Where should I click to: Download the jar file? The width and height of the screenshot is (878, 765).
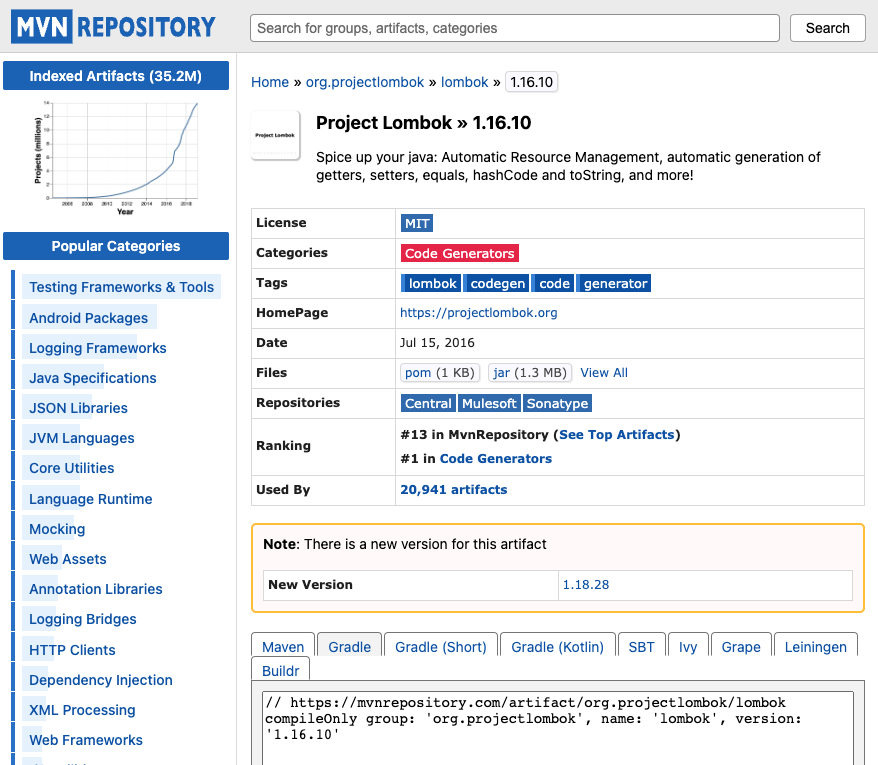530,372
